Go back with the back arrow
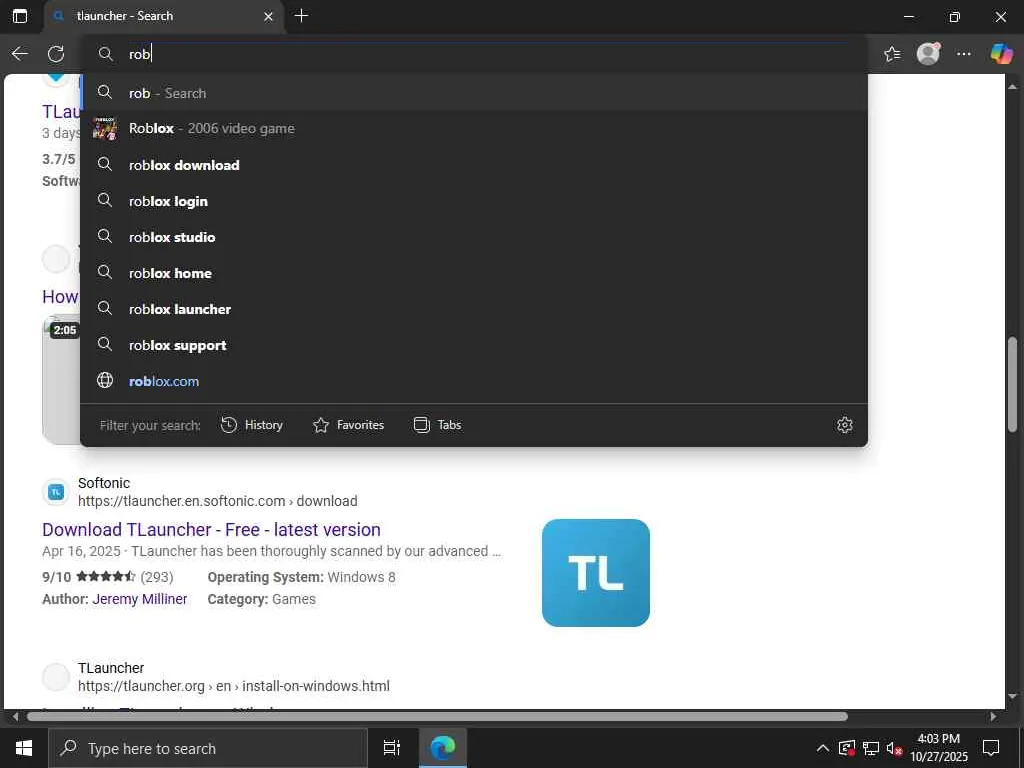The image size is (1024, 768). click(x=20, y=54)
